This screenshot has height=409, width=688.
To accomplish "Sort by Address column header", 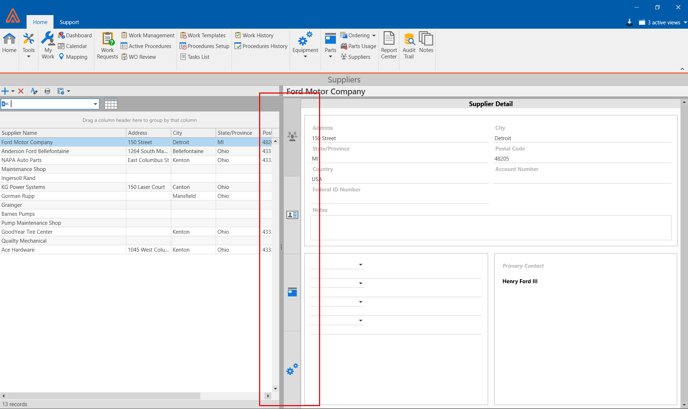I will tap(149, 133).
